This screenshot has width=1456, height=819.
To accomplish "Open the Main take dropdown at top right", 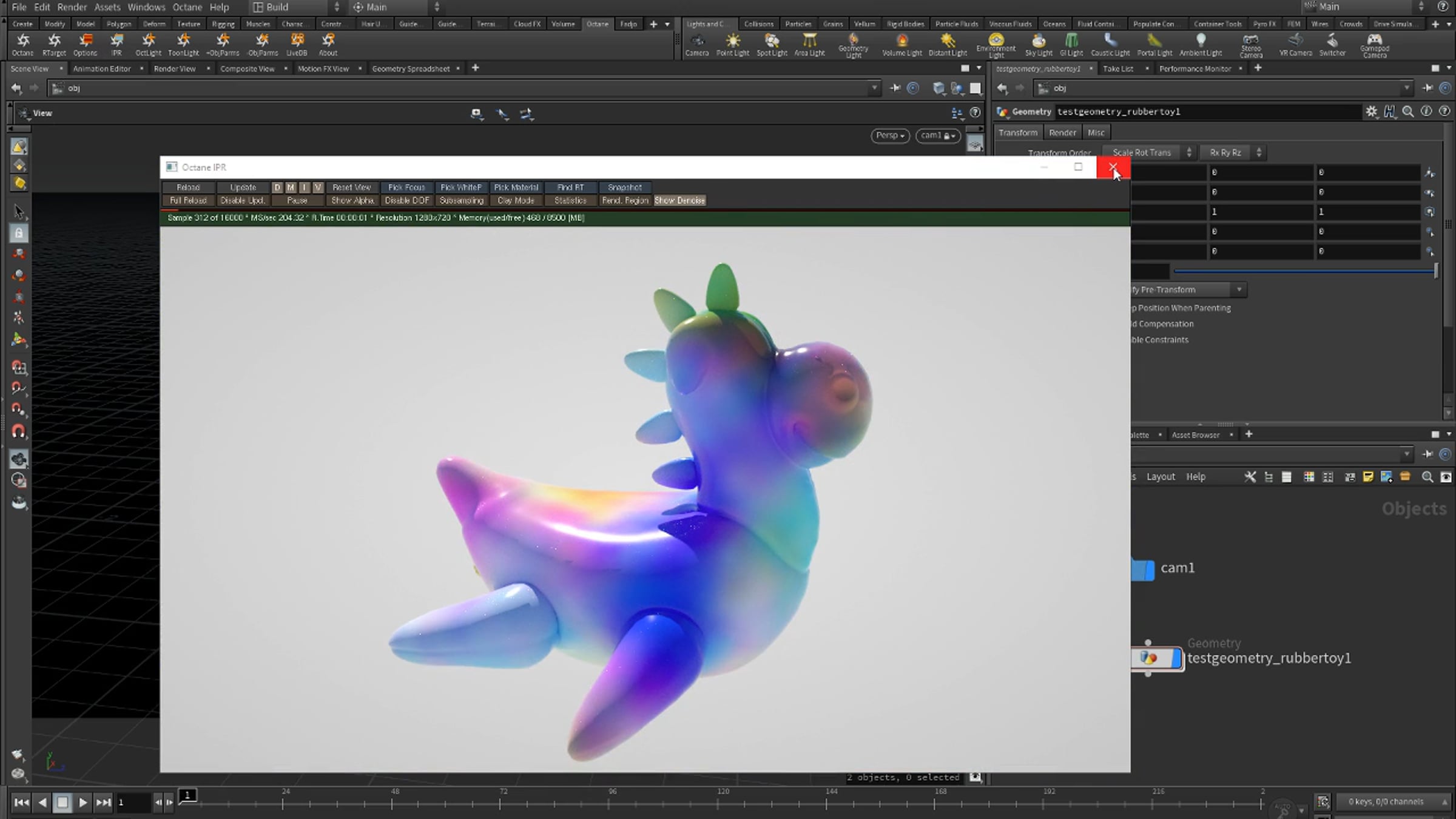I will coord(1365,7).
